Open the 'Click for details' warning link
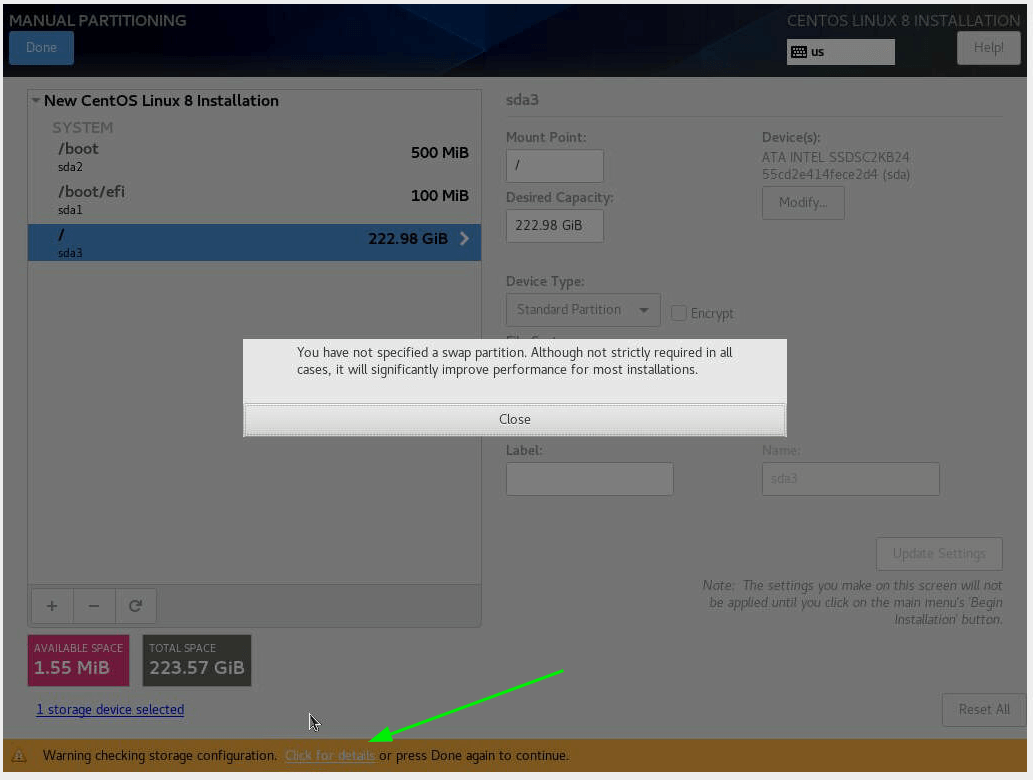Image resolution: width=1033 pixels, height=780 pixels. point(329,756)
